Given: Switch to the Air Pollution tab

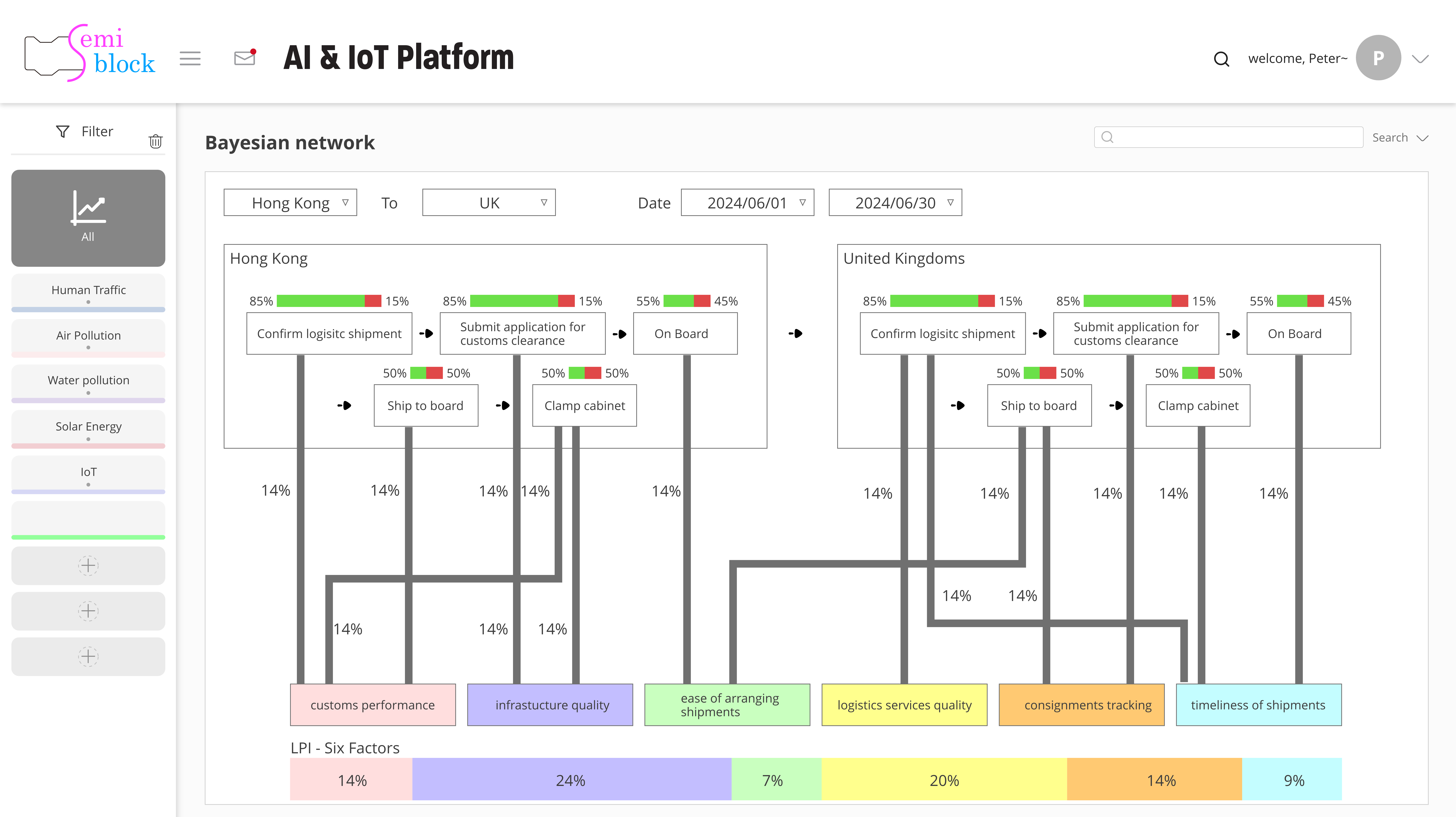Looking at the screenshot, I should click(88, 338).
